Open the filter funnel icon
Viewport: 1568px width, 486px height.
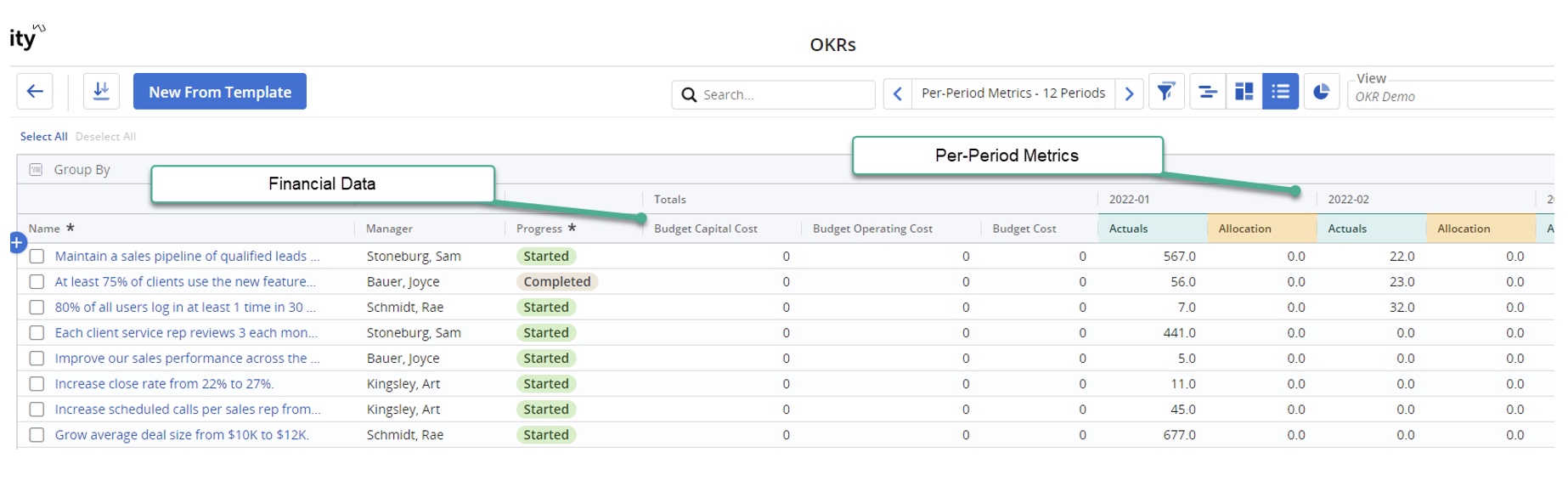point(1166,92)
